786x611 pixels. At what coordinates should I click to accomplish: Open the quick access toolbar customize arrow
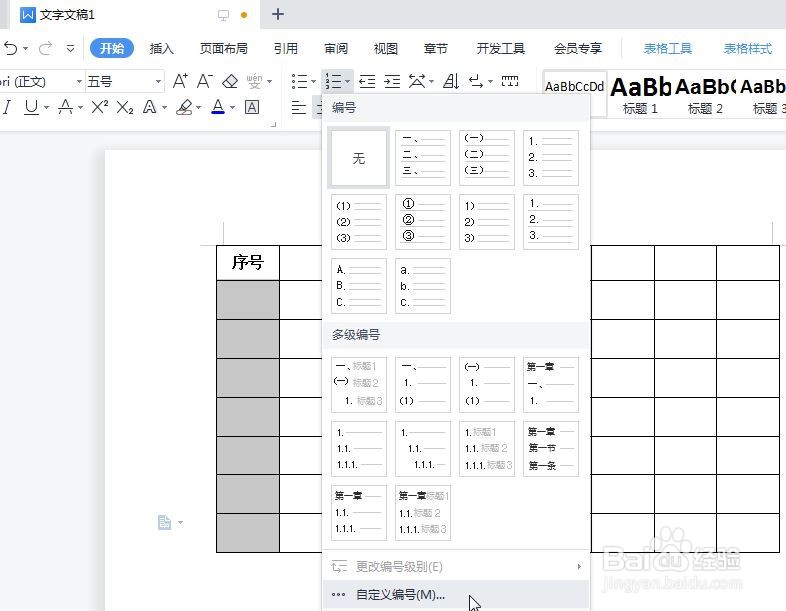pos(70,49)
